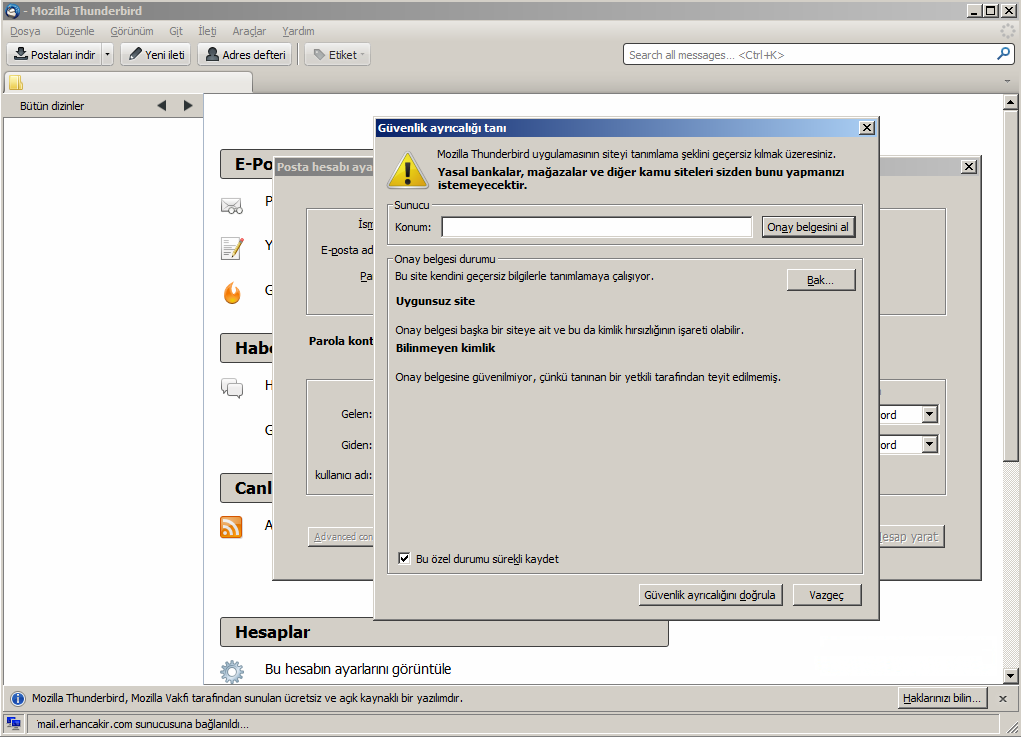Click the Konum server location field
The image size is (1021, 737).
[x=596, y=227]
